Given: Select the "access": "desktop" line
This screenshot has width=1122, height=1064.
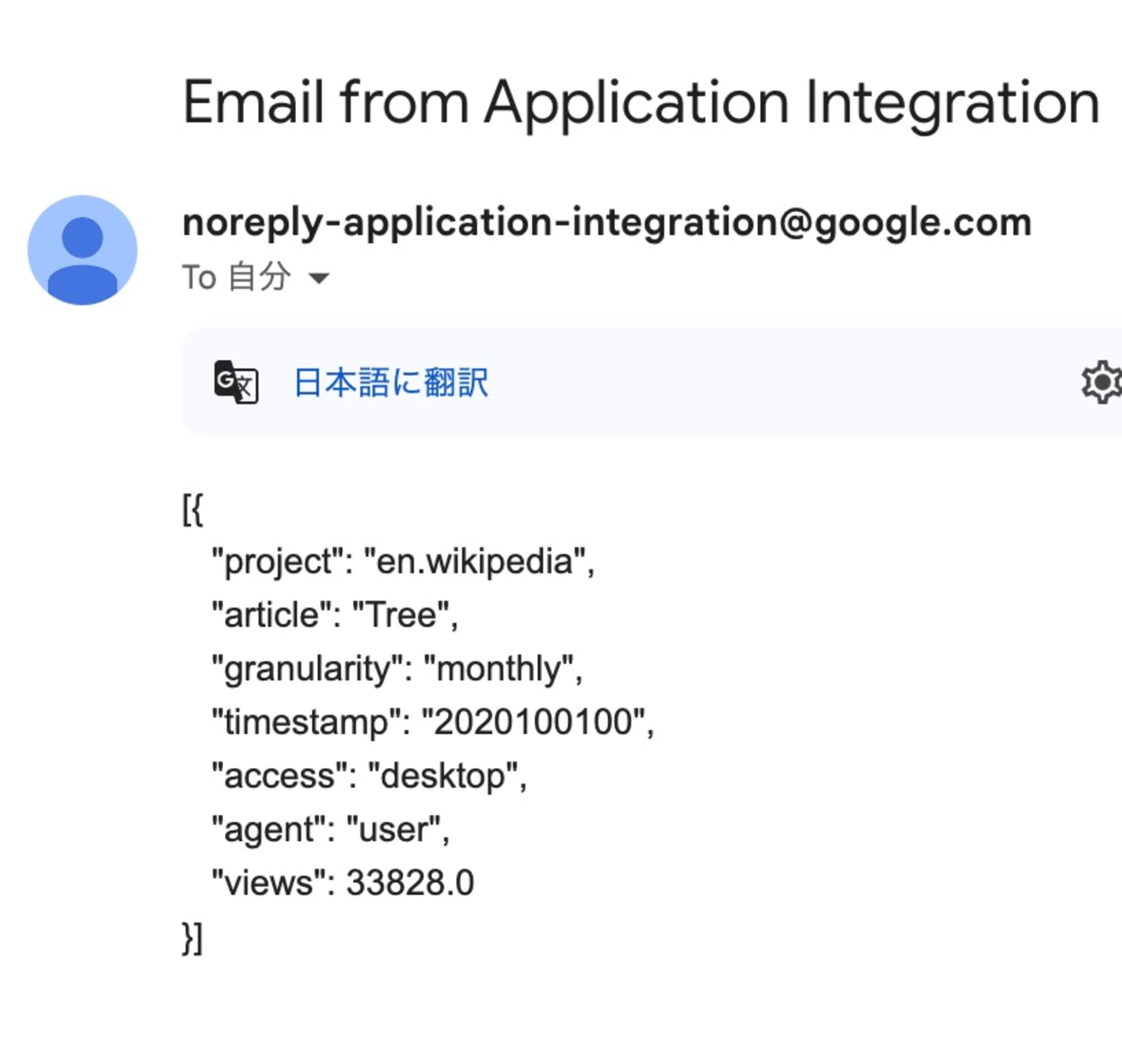Looking at the screenshot, I should 369,776.
